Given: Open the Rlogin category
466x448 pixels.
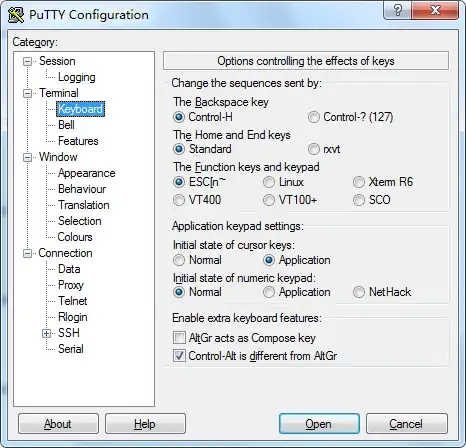Looking at the screenshot, I should [72, 317].
